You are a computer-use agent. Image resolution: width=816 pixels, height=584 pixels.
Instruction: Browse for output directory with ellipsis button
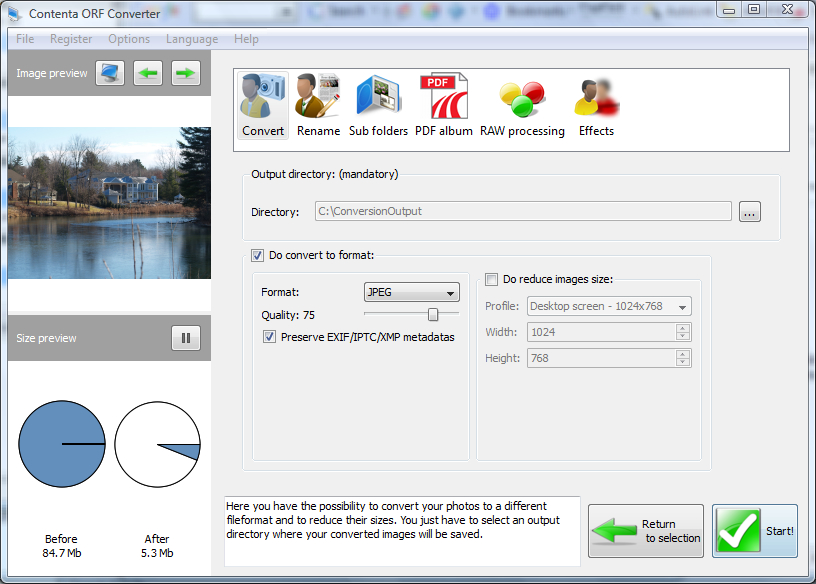coord(749,212)
